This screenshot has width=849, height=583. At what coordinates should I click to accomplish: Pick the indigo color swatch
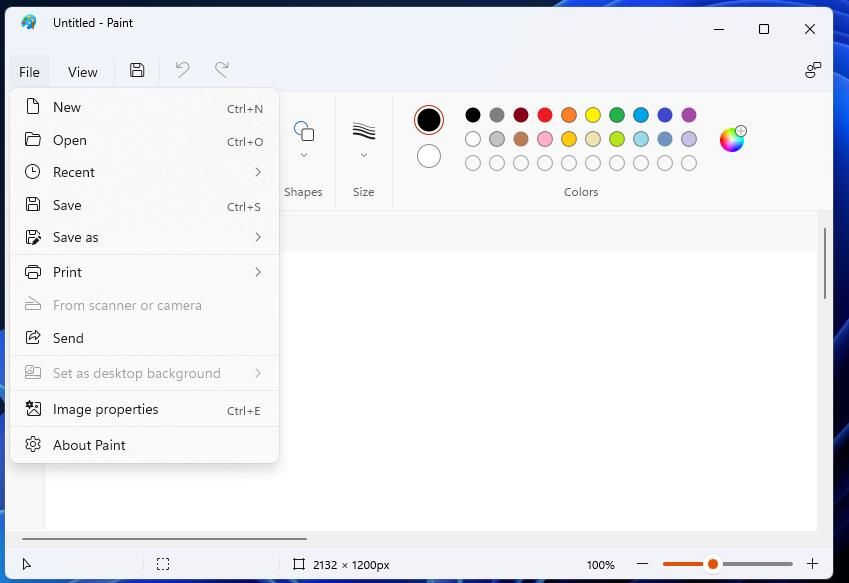(x=665, y=115)
